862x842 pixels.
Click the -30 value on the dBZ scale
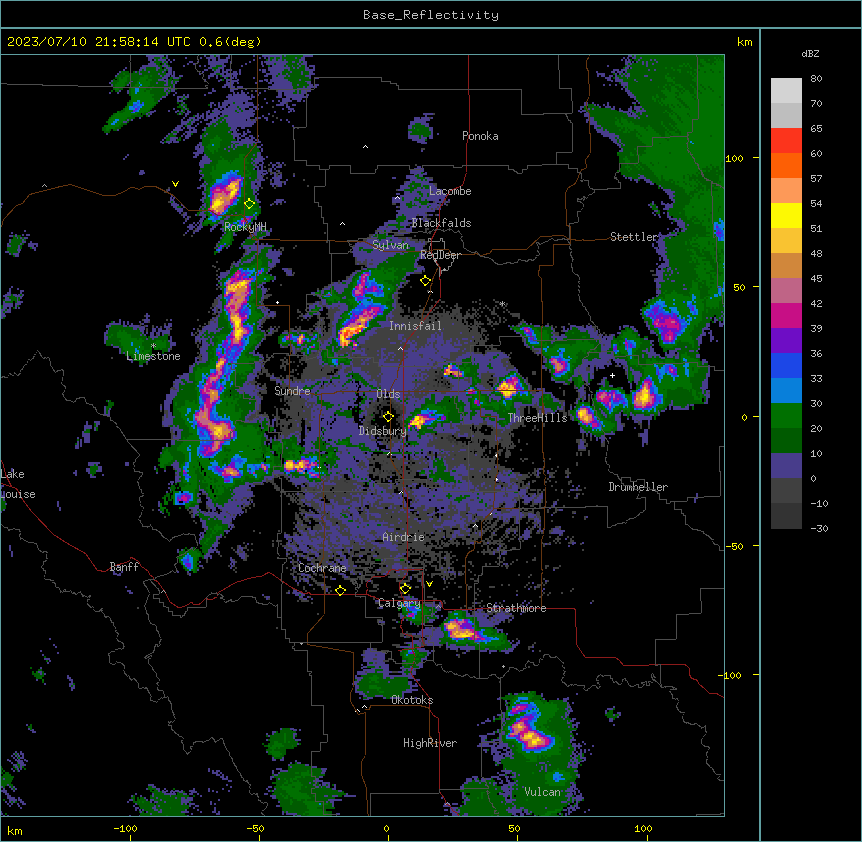819,529
